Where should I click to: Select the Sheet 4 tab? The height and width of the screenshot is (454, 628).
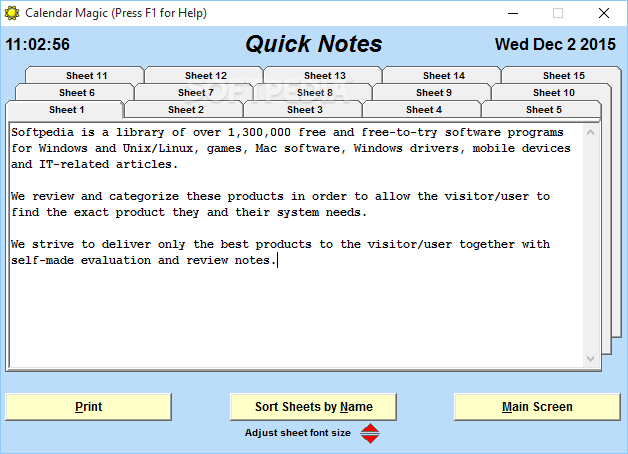click(424, 110)
